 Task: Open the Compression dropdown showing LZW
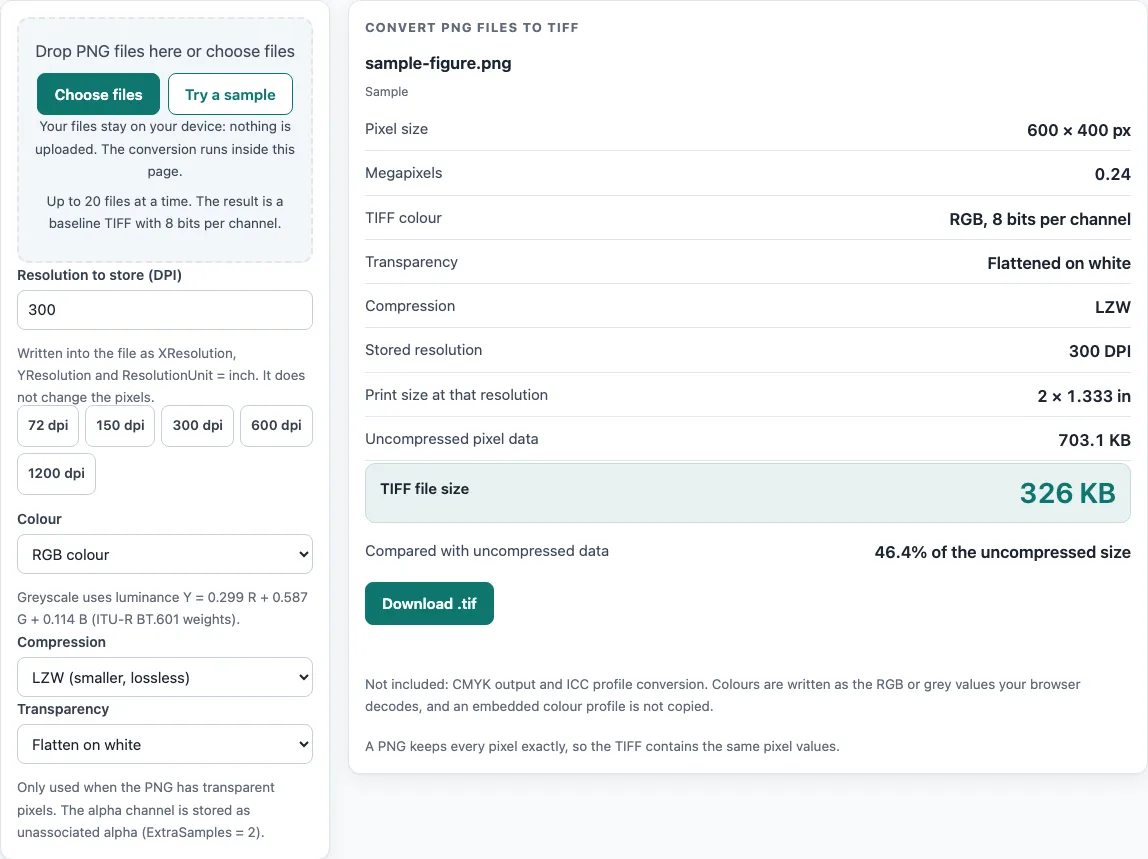(x=165, y=677)
